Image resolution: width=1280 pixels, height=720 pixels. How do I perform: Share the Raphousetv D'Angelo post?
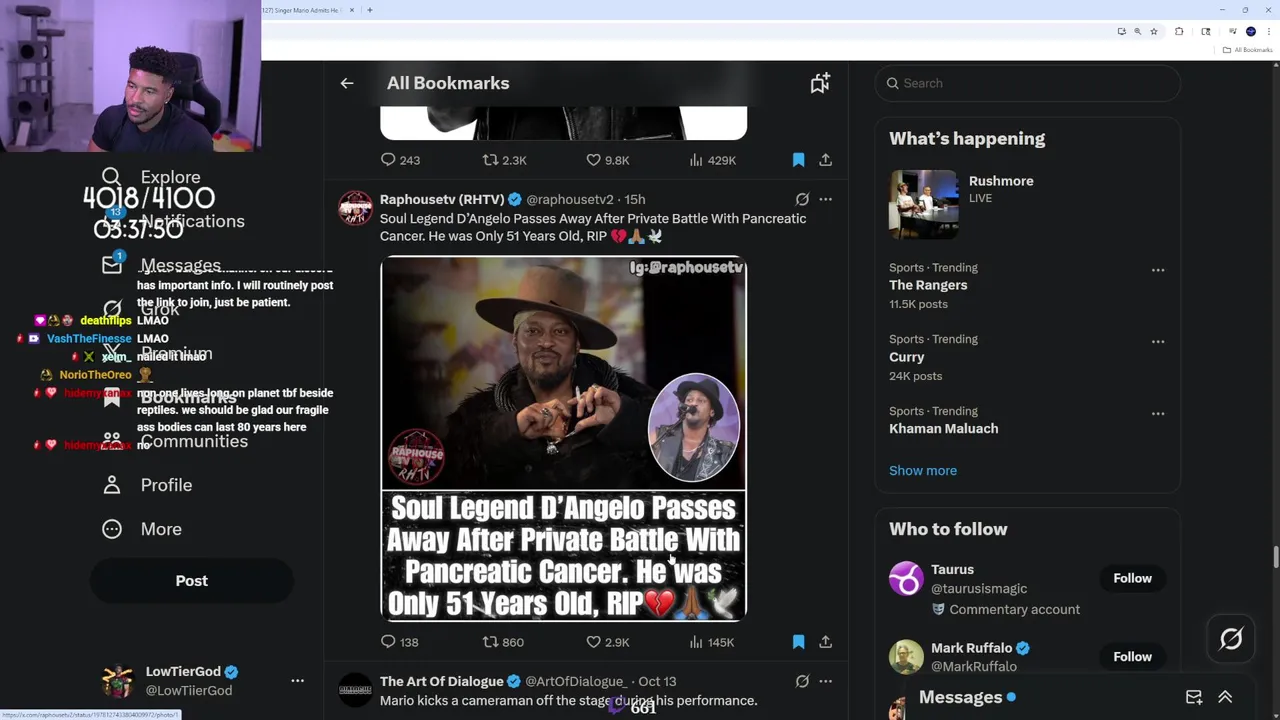(825, 642)
